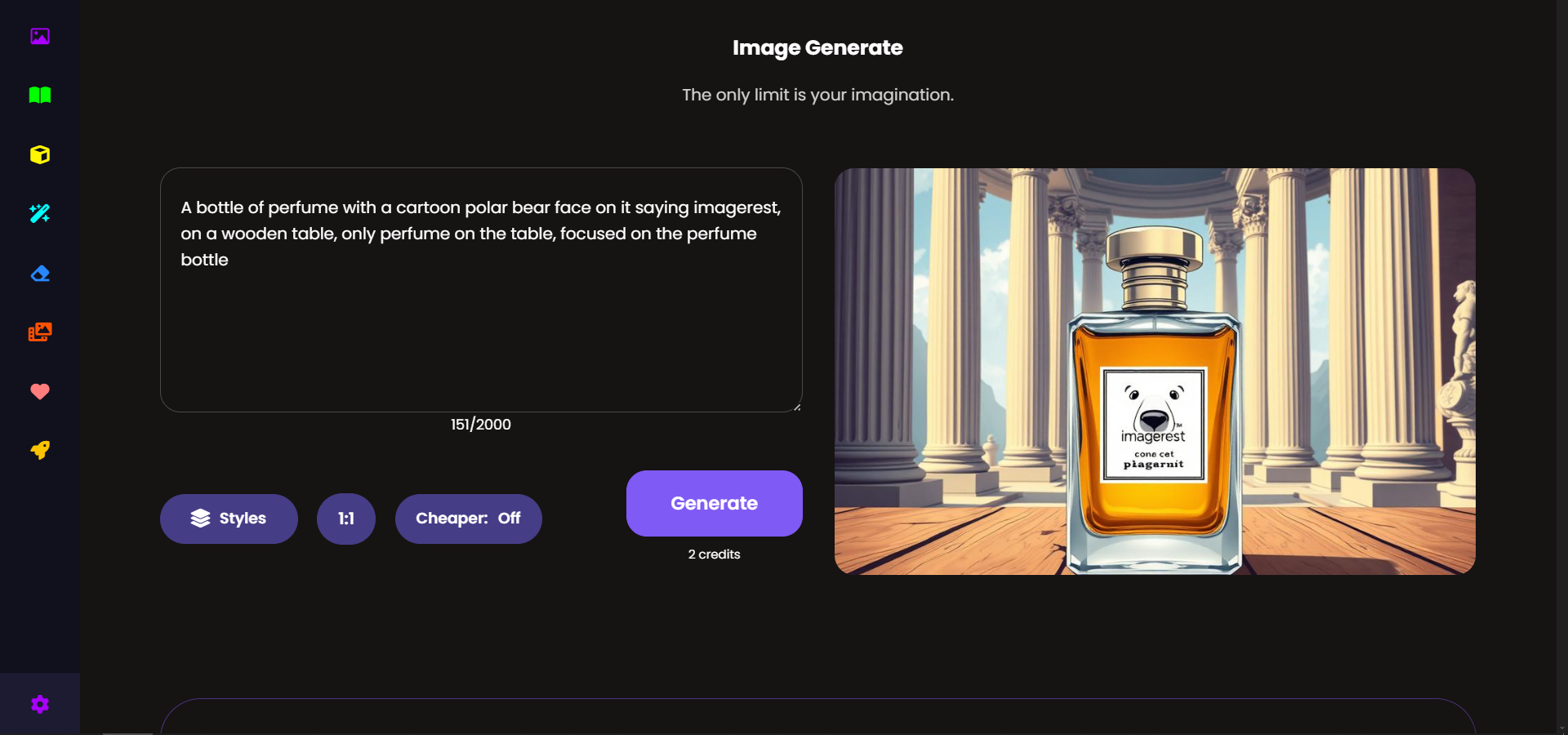Click 'The only limit is your imagination.' text

coord(817,95)
